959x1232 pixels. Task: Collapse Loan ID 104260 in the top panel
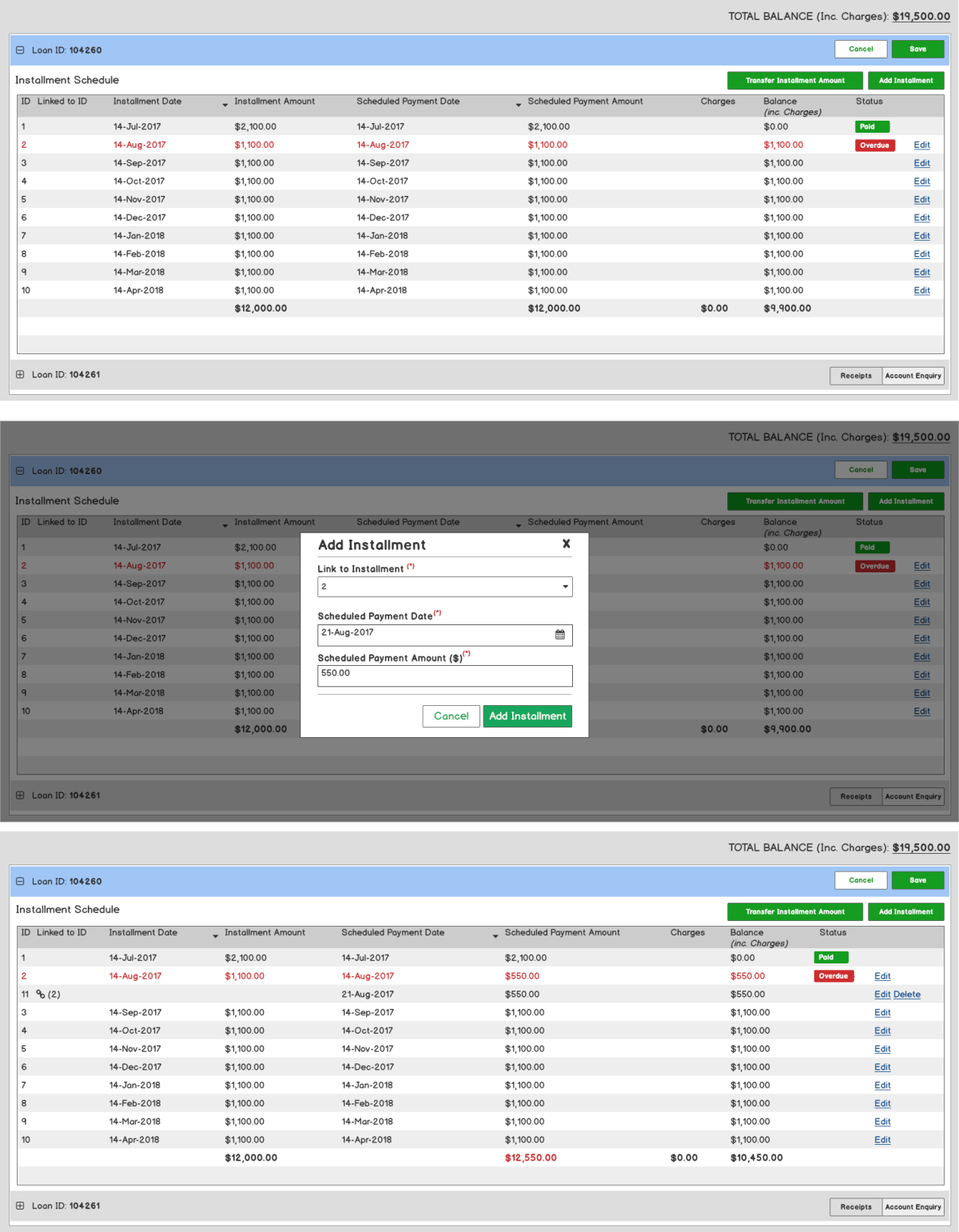pos(20,50)
